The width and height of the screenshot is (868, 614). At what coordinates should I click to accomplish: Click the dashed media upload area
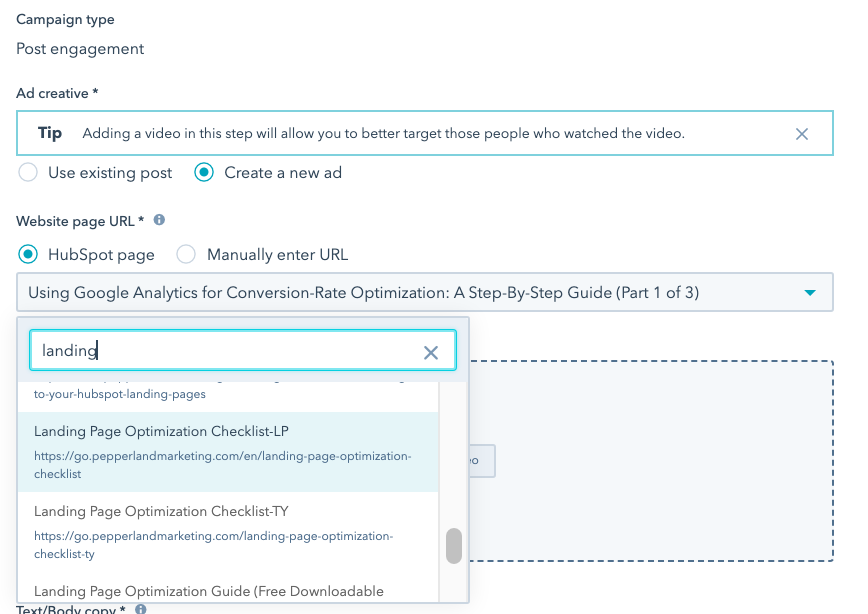[651, 461]
